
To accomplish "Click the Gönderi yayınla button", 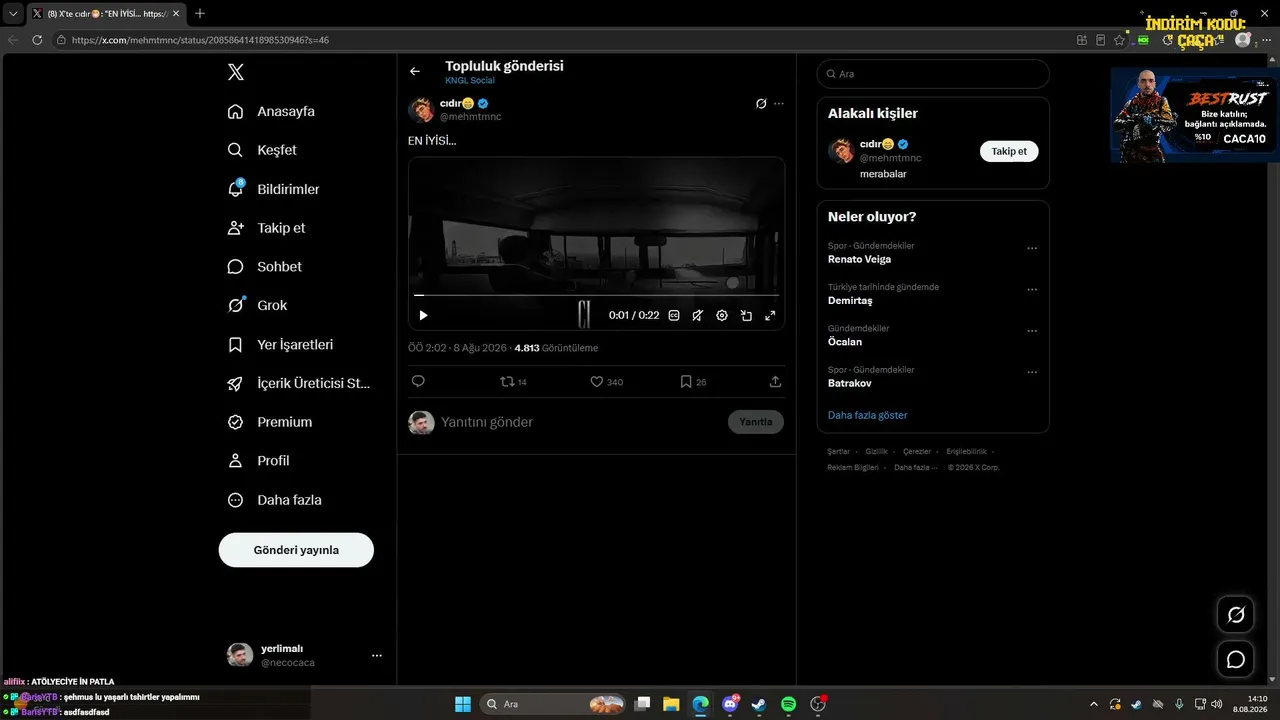I will tap(296, 550).
